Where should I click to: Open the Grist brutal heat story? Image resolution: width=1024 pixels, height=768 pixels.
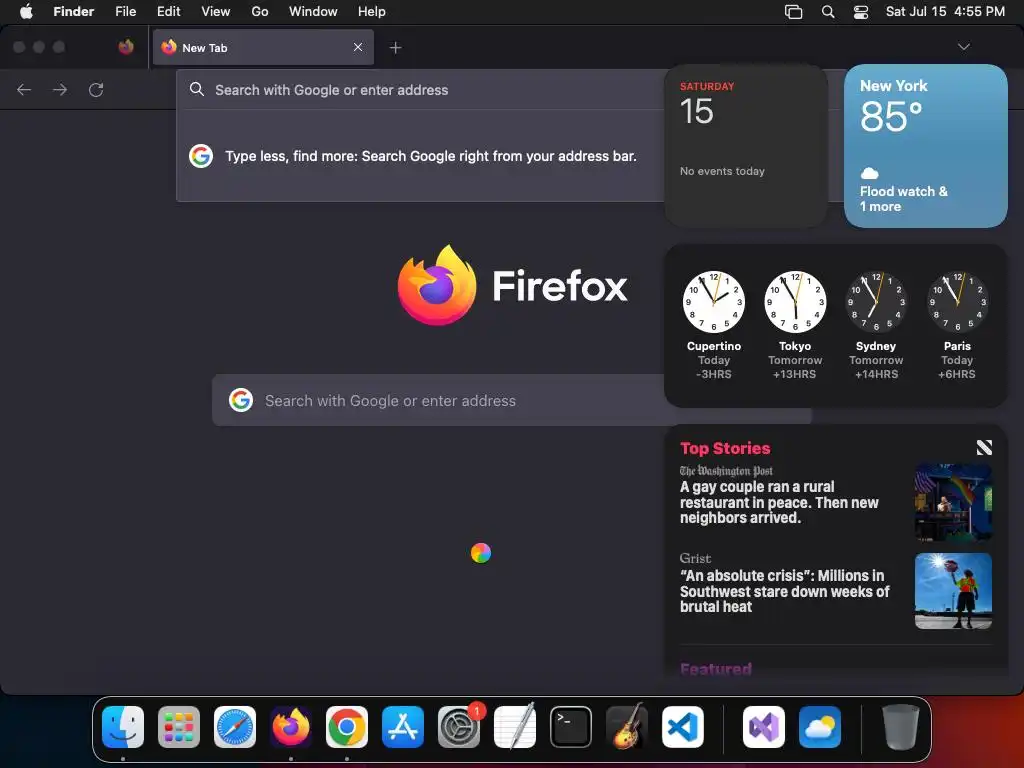(x=784, y=591)
